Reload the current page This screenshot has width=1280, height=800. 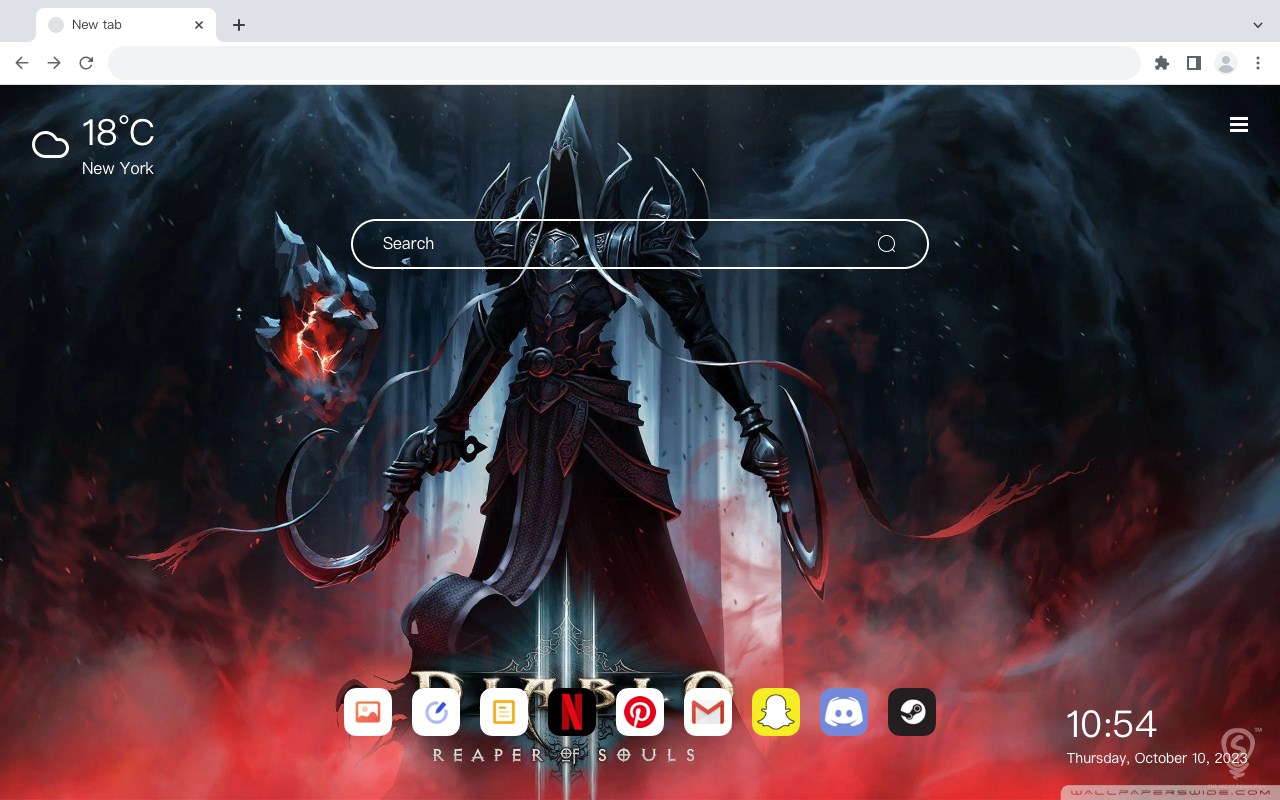(86, 63)
